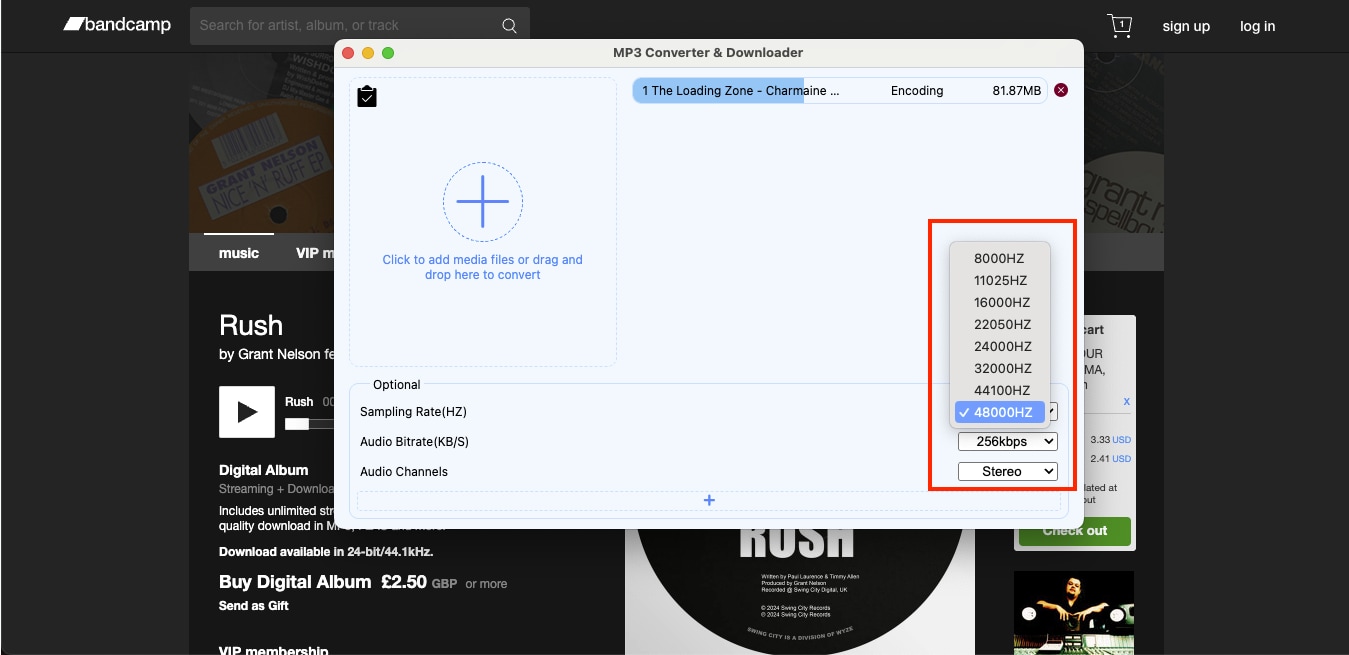Image resolution: width=1349 pixels, height=655 pixels.
Task: Open the shopping cart icon
Action: coord(1119,26)
